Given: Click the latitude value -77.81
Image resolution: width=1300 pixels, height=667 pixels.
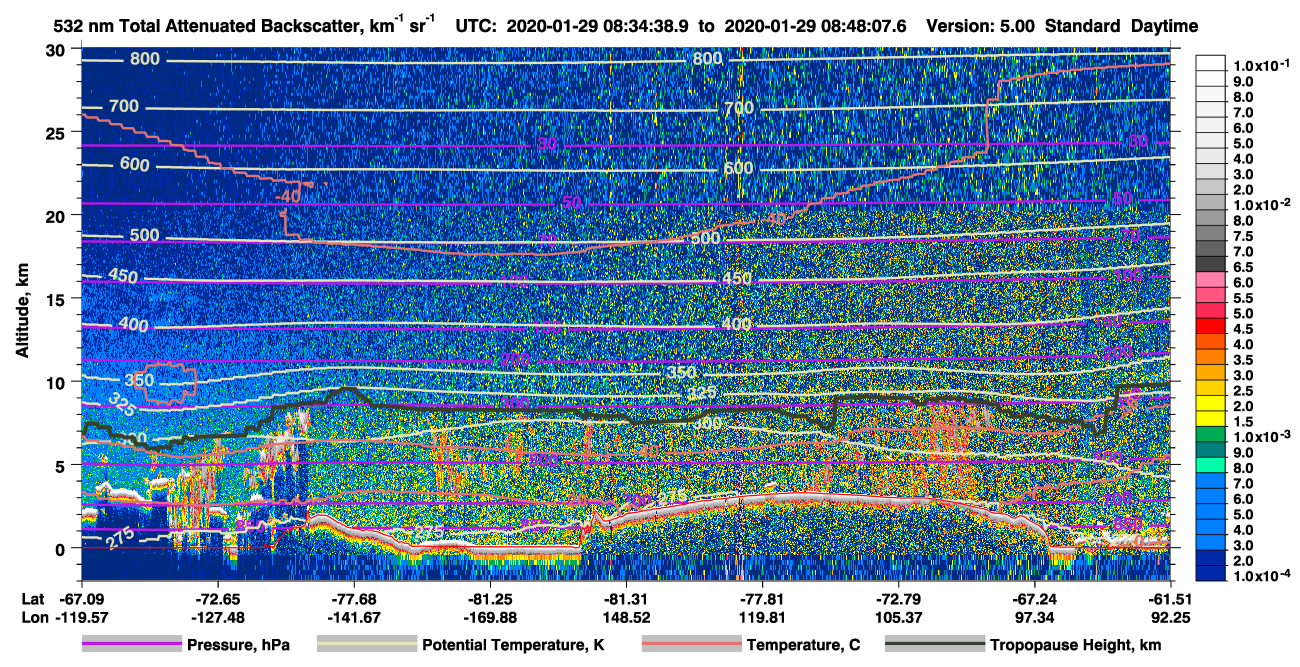Looking at the screenshot, I should click(762, 599).
